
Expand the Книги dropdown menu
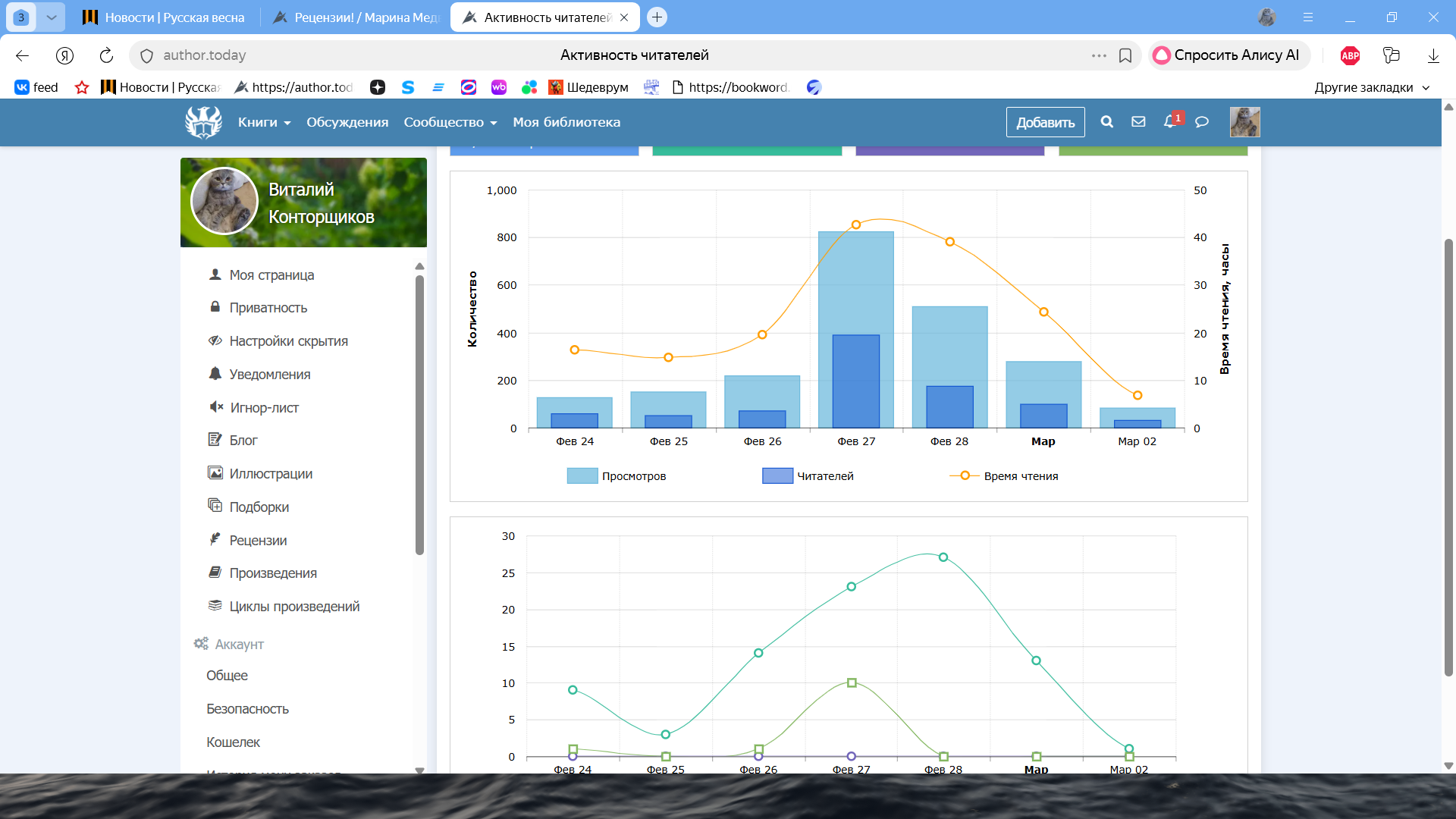click(264, 122)
